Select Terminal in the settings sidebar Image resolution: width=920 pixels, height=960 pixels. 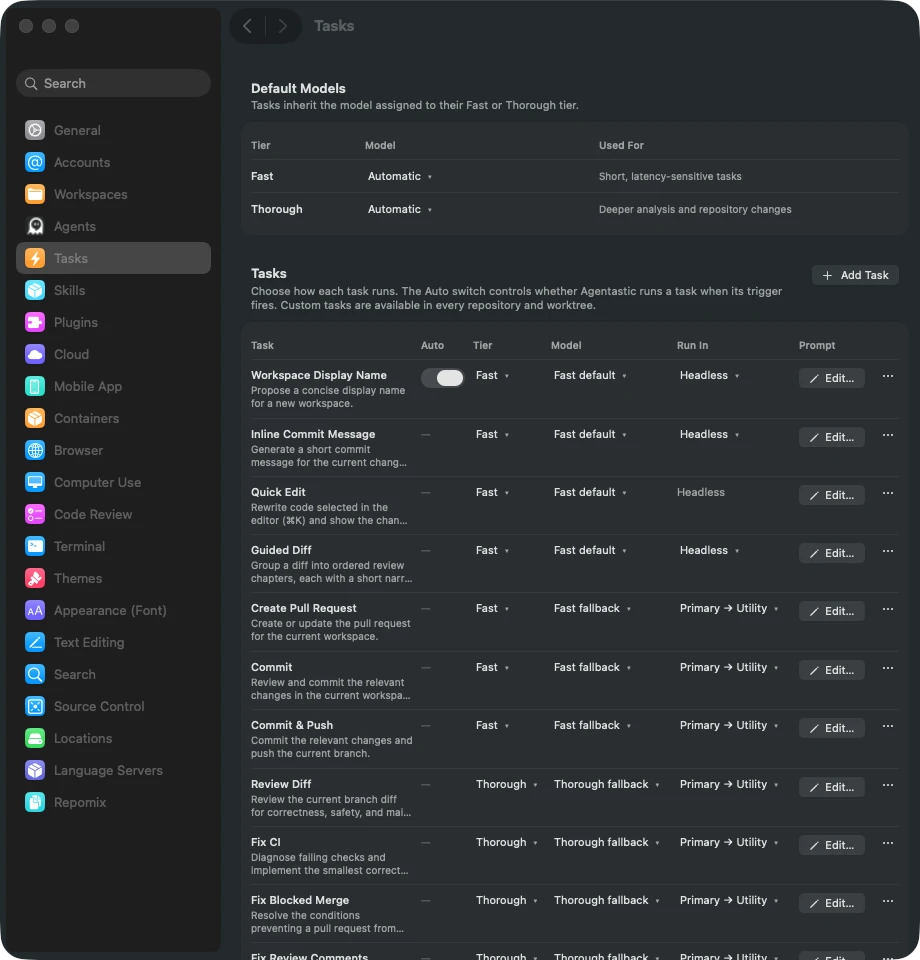point(113,546)
